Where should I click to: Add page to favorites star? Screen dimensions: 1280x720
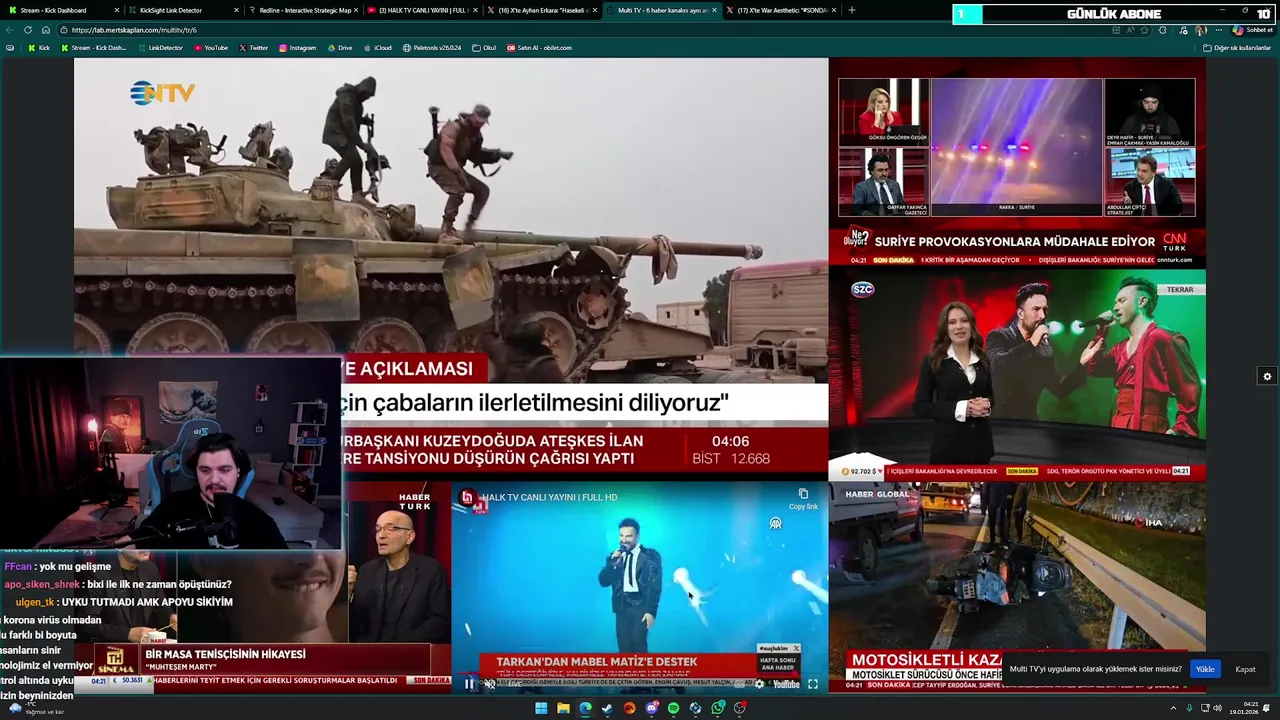coord(1144,30)
